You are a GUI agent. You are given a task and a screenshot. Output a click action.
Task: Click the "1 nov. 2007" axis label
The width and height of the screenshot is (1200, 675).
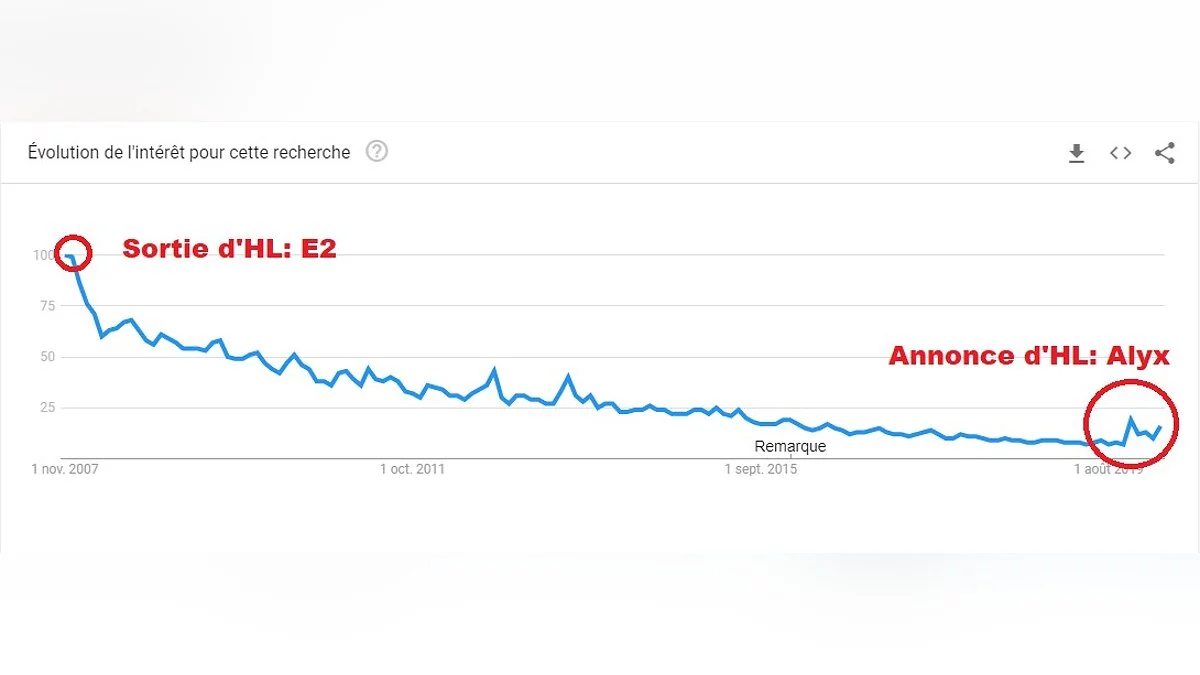[65, 468]
